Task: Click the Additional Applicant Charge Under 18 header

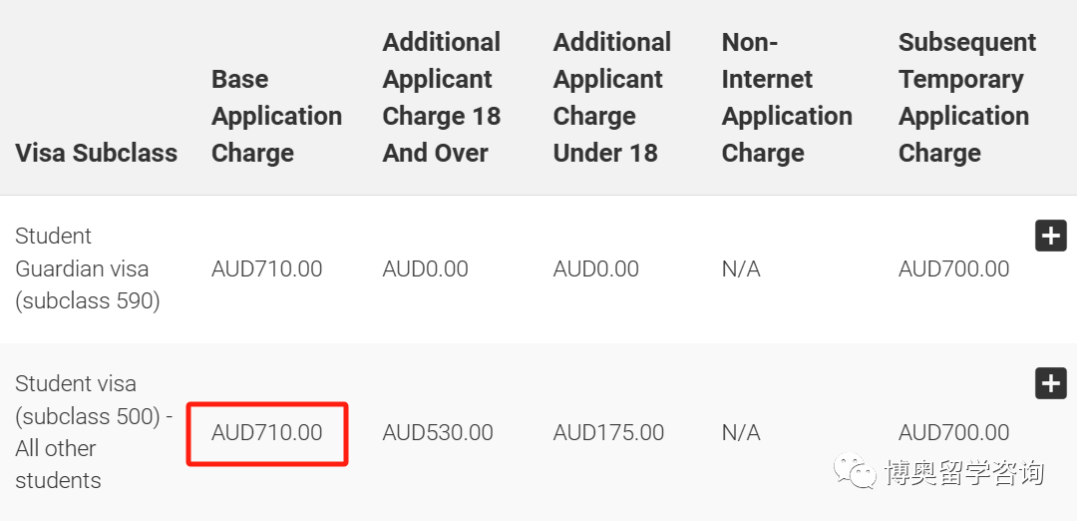Action: [x=612, y=97]
